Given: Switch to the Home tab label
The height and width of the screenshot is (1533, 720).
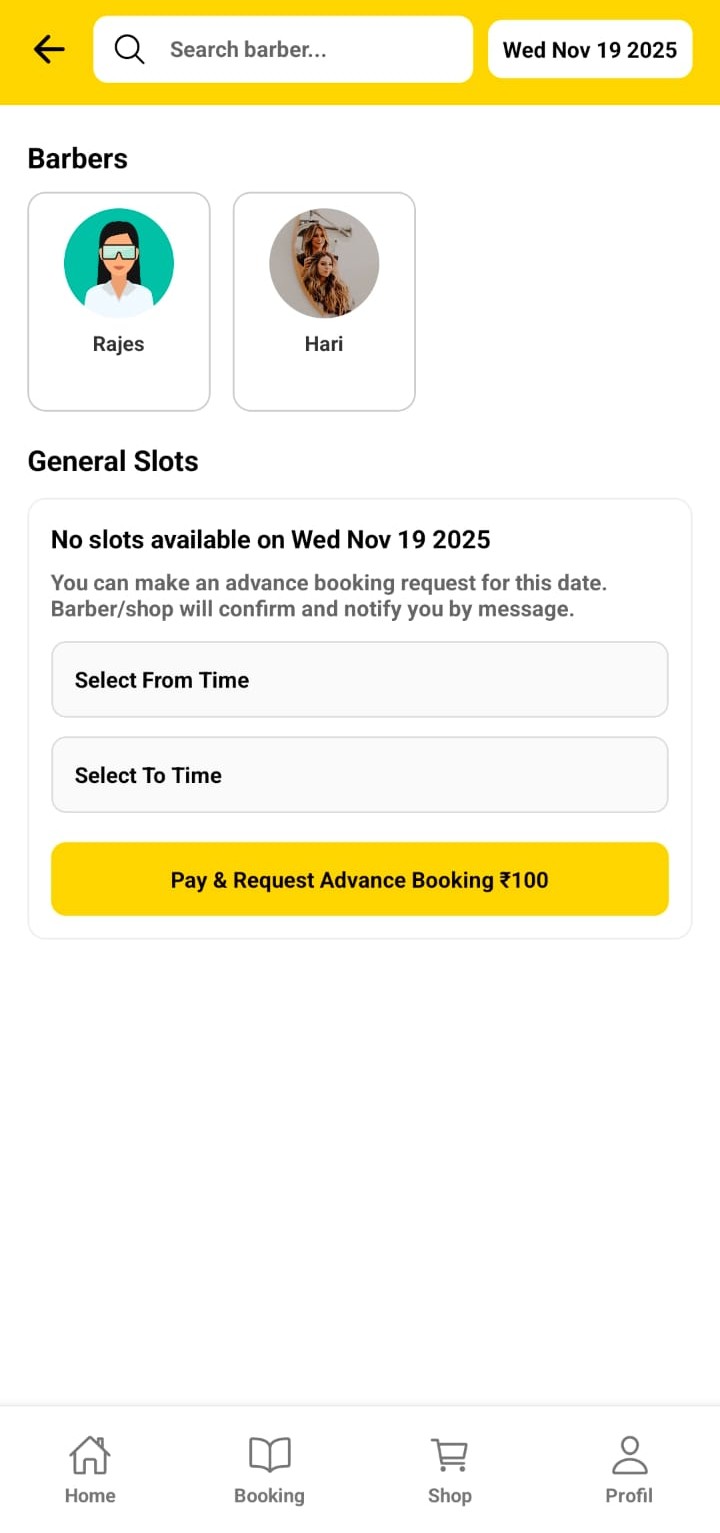Looking at the screenshot, I should tap(90, 1496).
